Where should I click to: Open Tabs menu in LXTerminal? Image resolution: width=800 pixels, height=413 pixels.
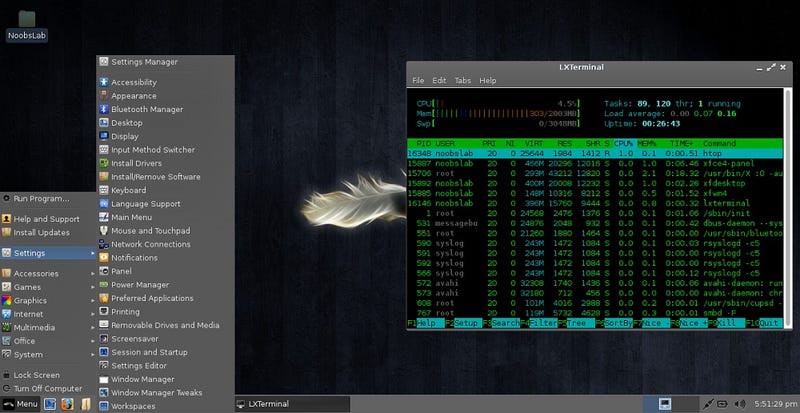[463, 81]
